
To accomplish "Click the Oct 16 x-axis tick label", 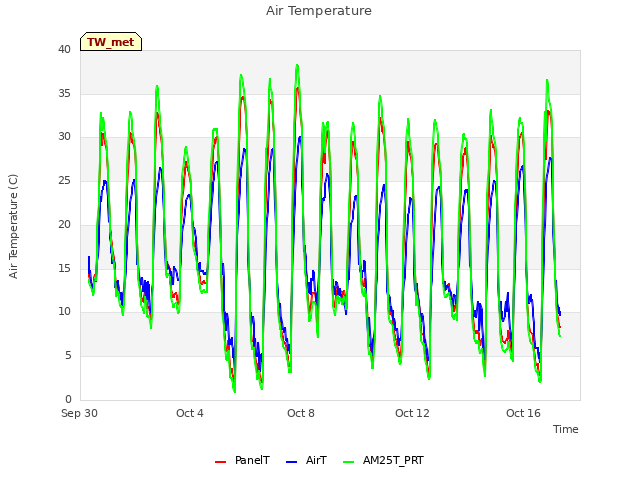I will pos(523,413).
